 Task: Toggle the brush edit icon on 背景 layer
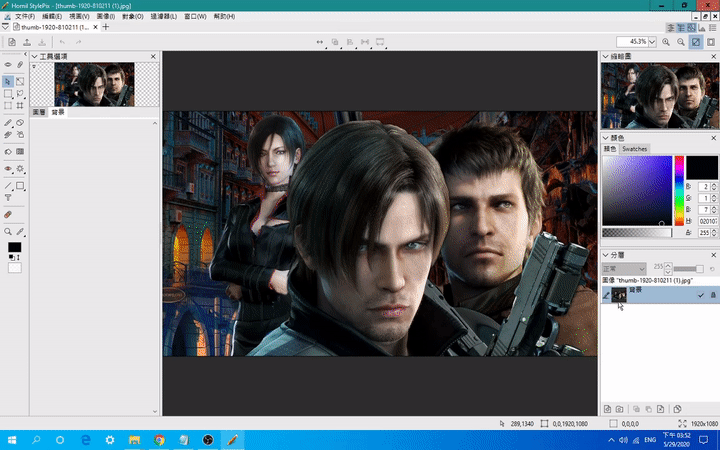coord(606,295)
